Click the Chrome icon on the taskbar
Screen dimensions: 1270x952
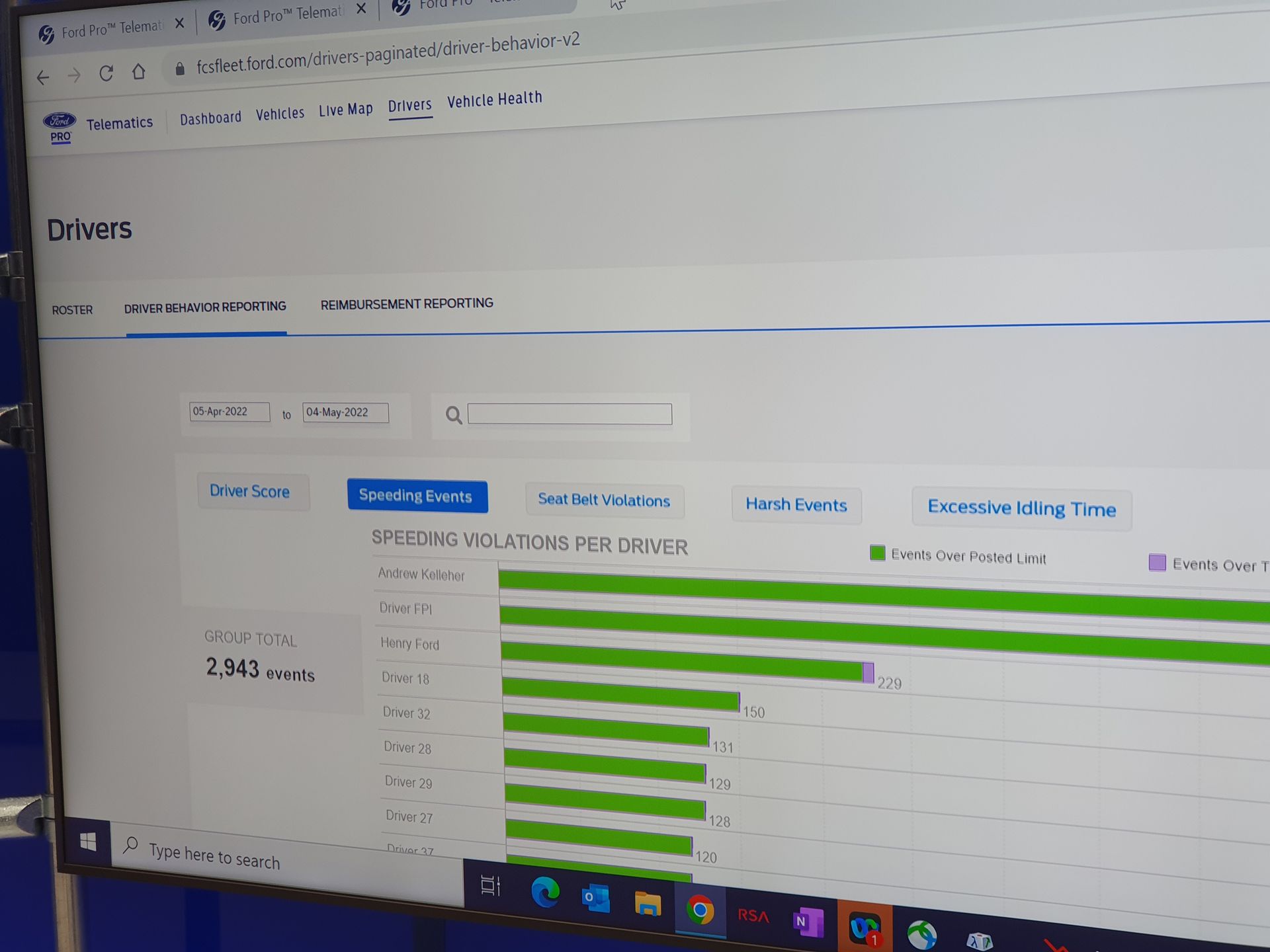[700, 910]
